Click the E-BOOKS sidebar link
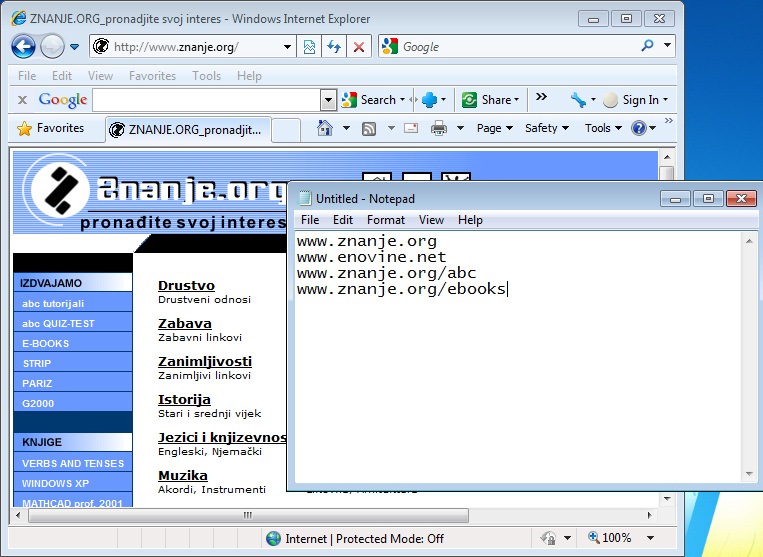Viewport: 763px width, 557px height. [x=46, y=343]
